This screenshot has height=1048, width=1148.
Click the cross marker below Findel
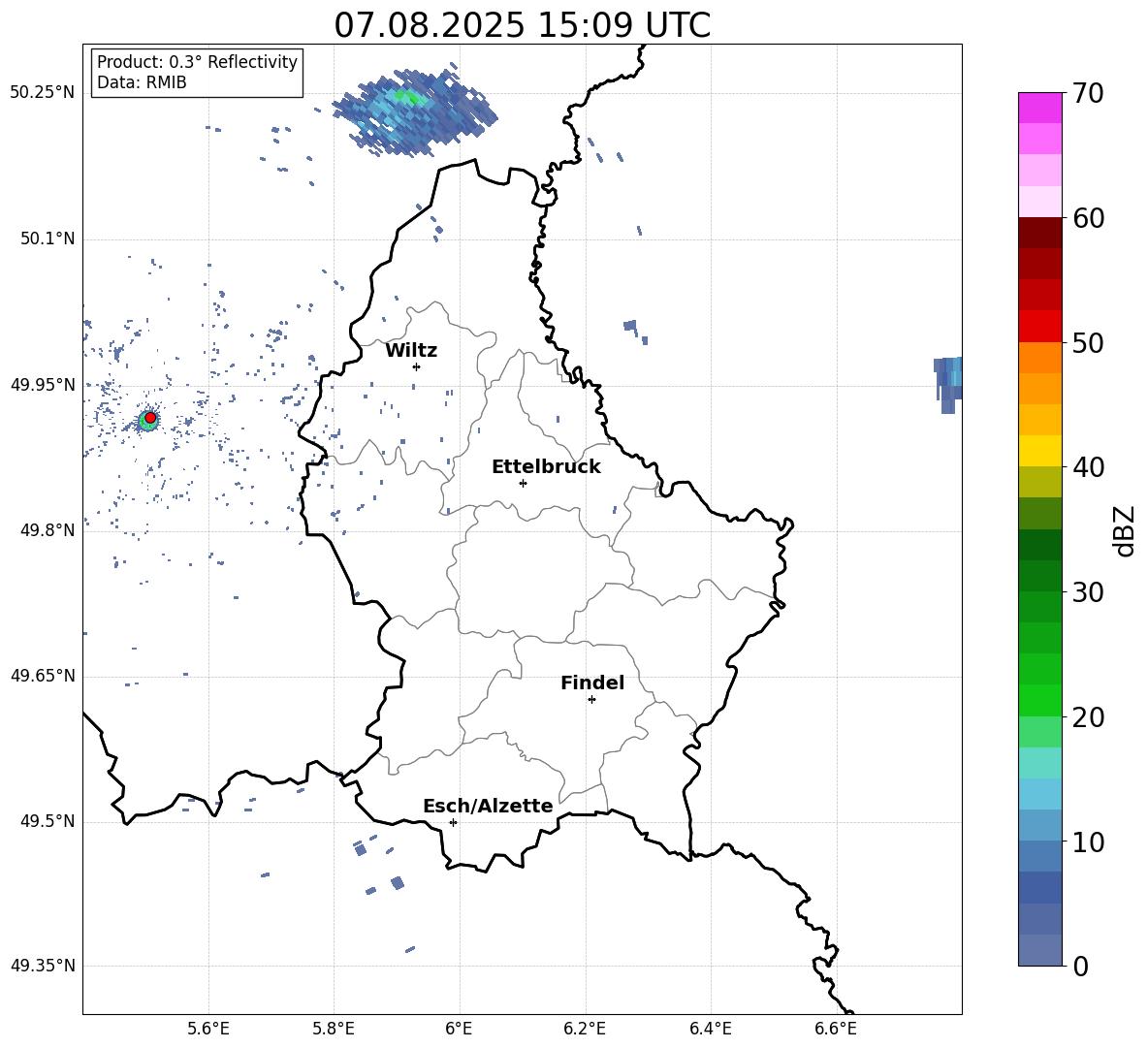click(591, 700)
